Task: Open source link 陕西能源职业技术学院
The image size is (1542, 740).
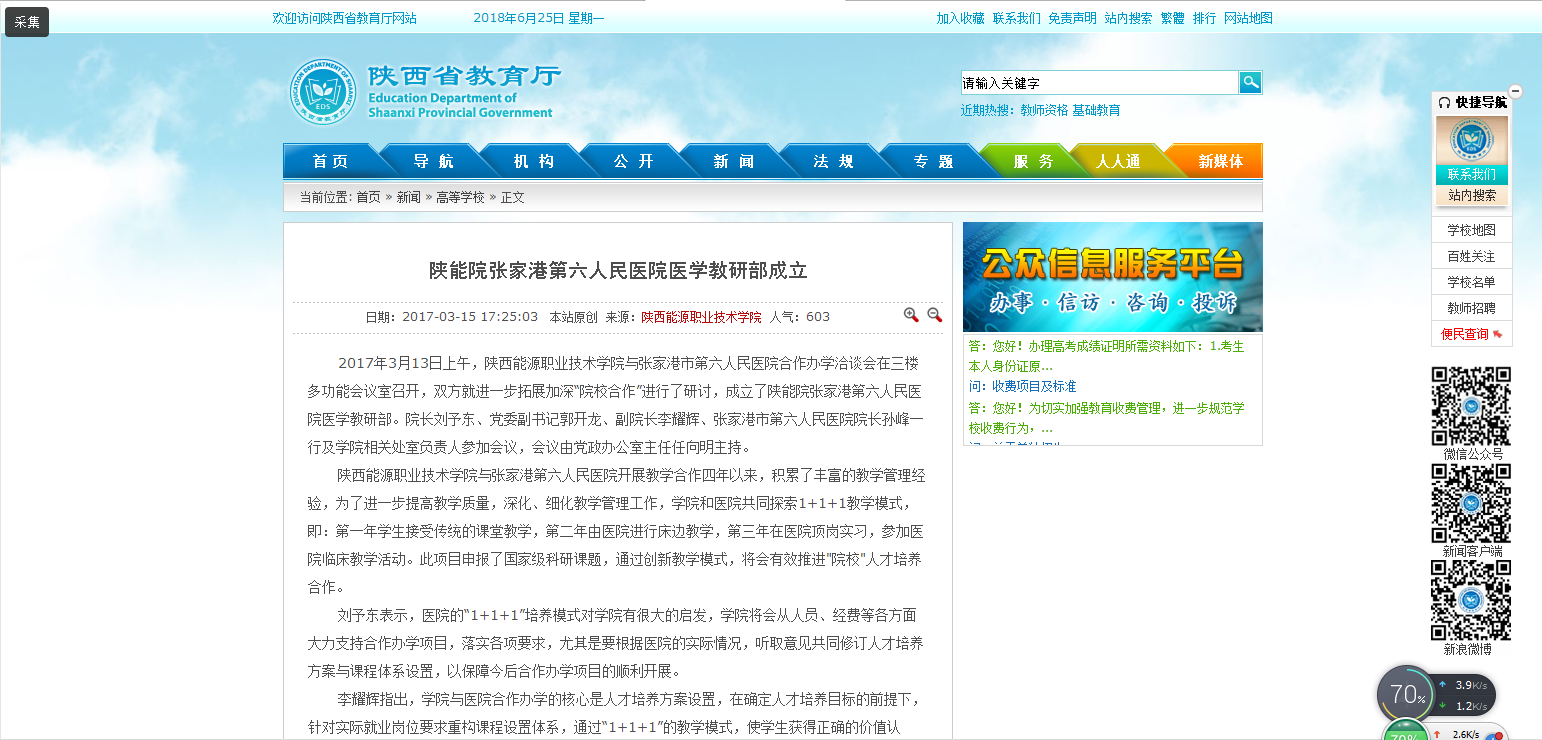Action: click(701, 317)
